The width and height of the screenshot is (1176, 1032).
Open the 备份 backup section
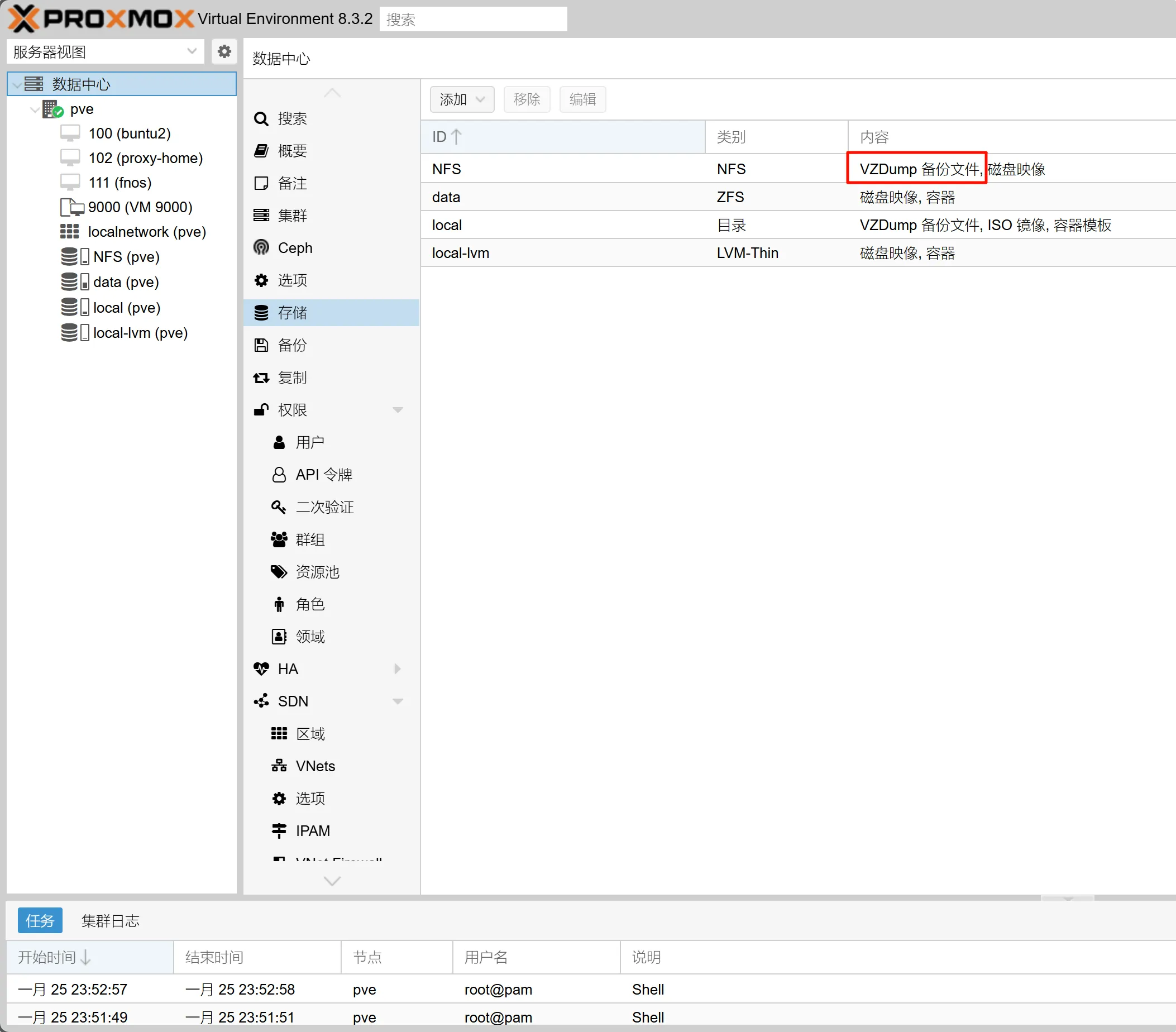pos(291,345)
